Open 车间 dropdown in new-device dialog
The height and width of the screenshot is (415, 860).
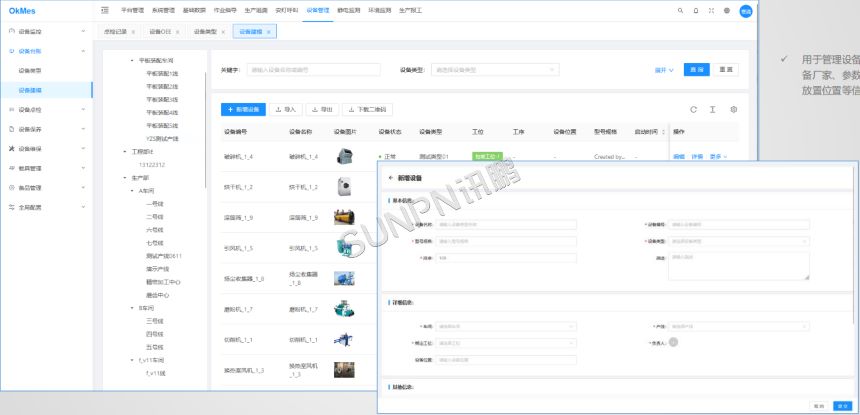(506, 326)
